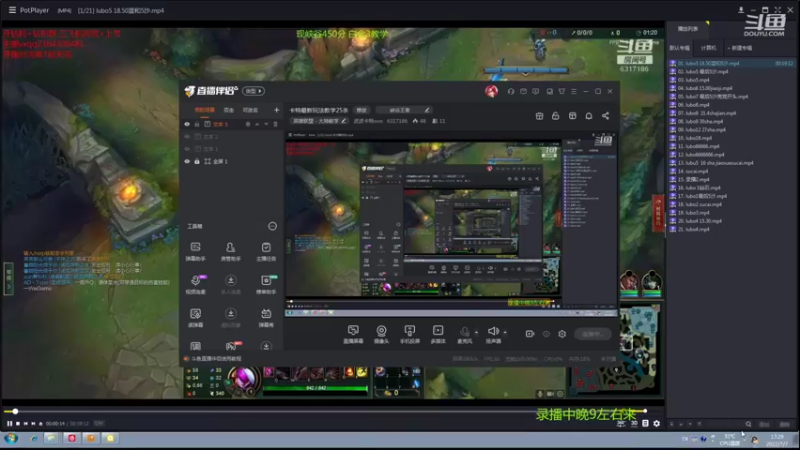Switch to the second scene tab in companion
Viewport: 800px width, 450px height.
coord(229,110)
